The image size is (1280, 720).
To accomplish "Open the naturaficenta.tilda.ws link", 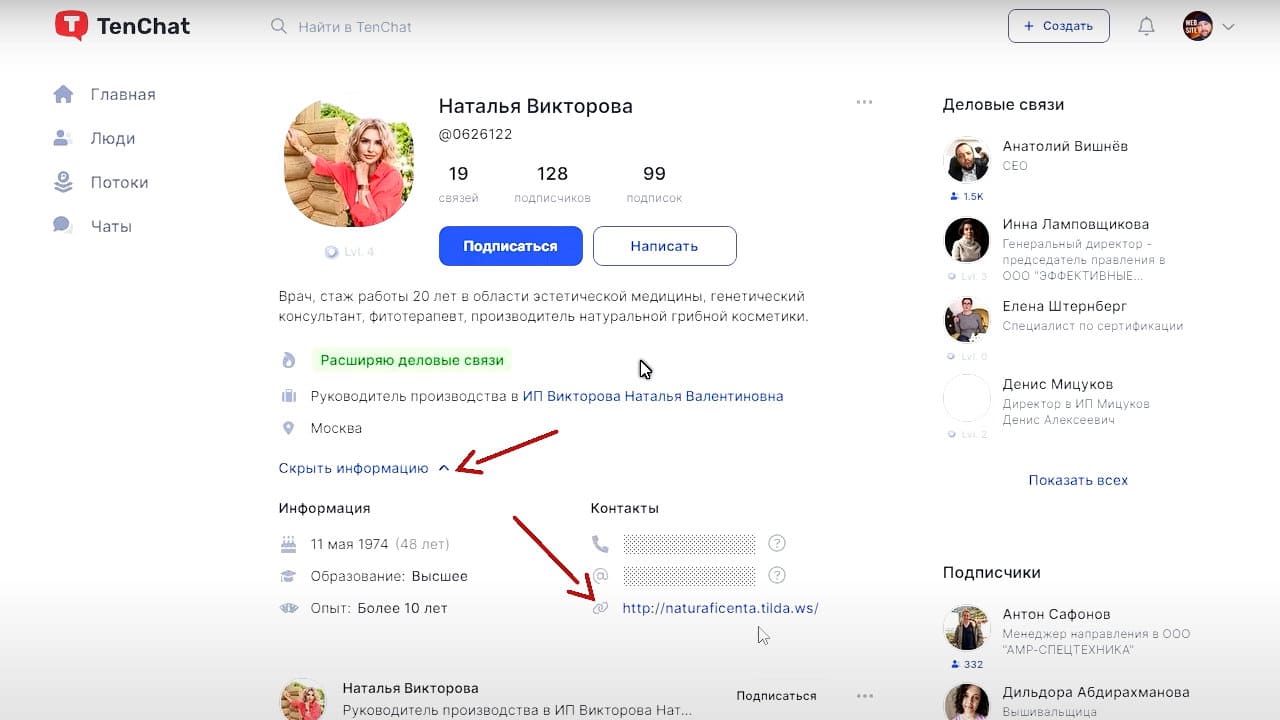I will [720, 608].
